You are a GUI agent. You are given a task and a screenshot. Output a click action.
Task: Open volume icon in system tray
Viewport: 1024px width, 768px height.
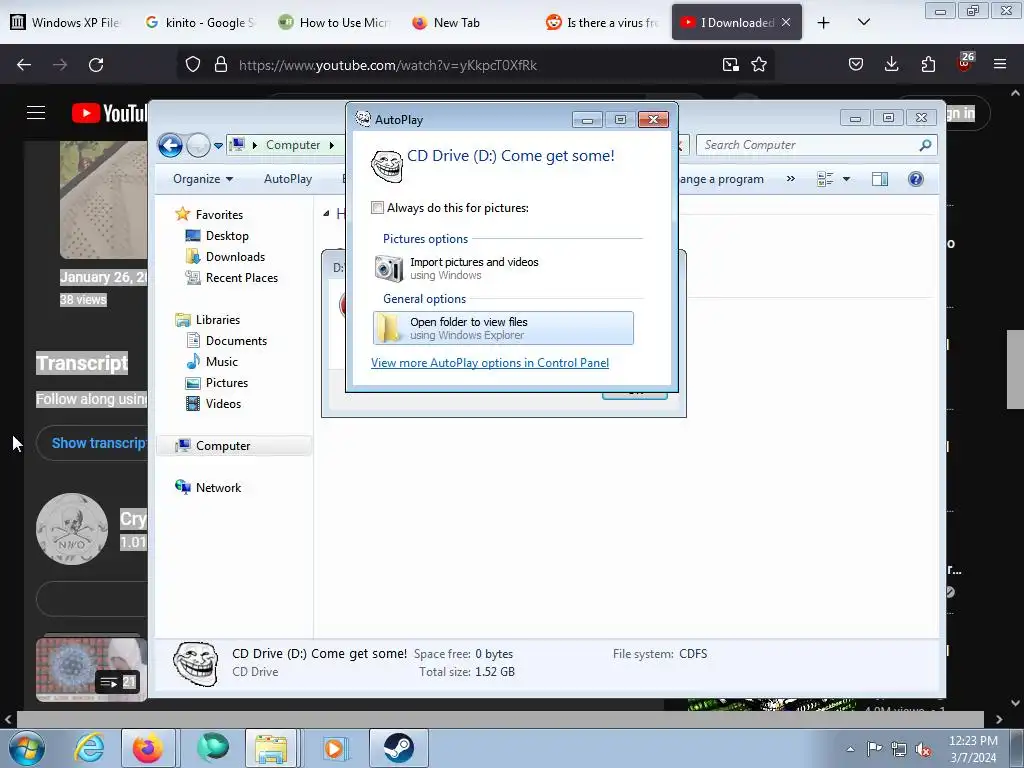click(923, 749)
